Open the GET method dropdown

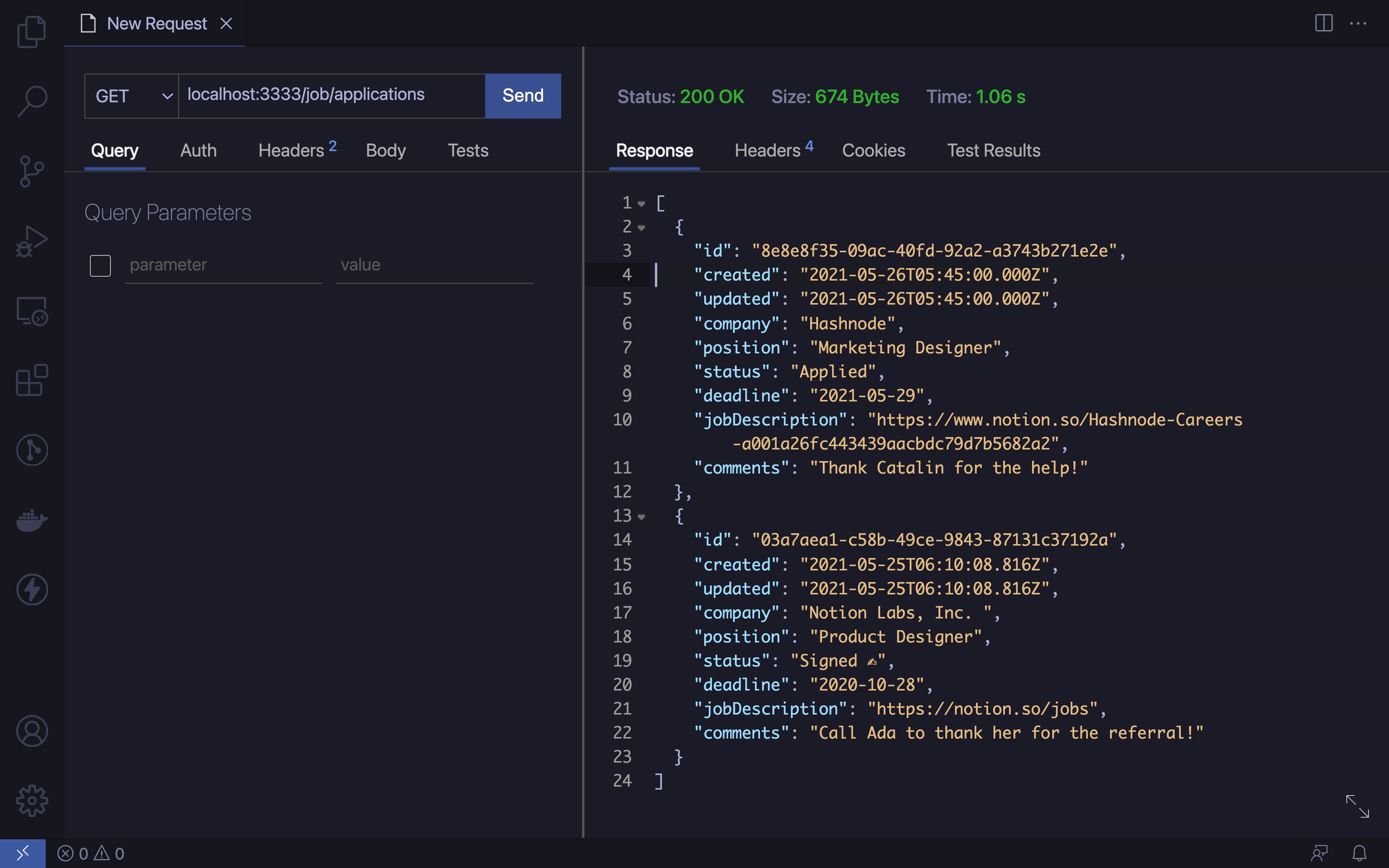coord(131,96)
